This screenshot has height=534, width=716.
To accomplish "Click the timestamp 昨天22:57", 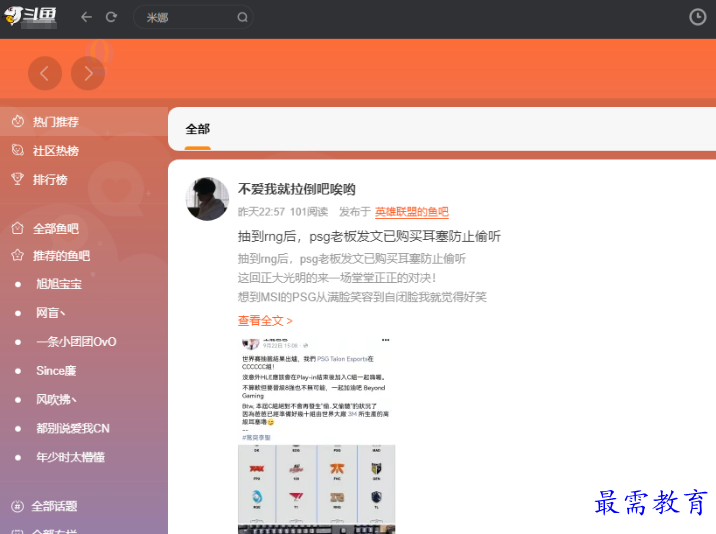I will pos(261,212).
